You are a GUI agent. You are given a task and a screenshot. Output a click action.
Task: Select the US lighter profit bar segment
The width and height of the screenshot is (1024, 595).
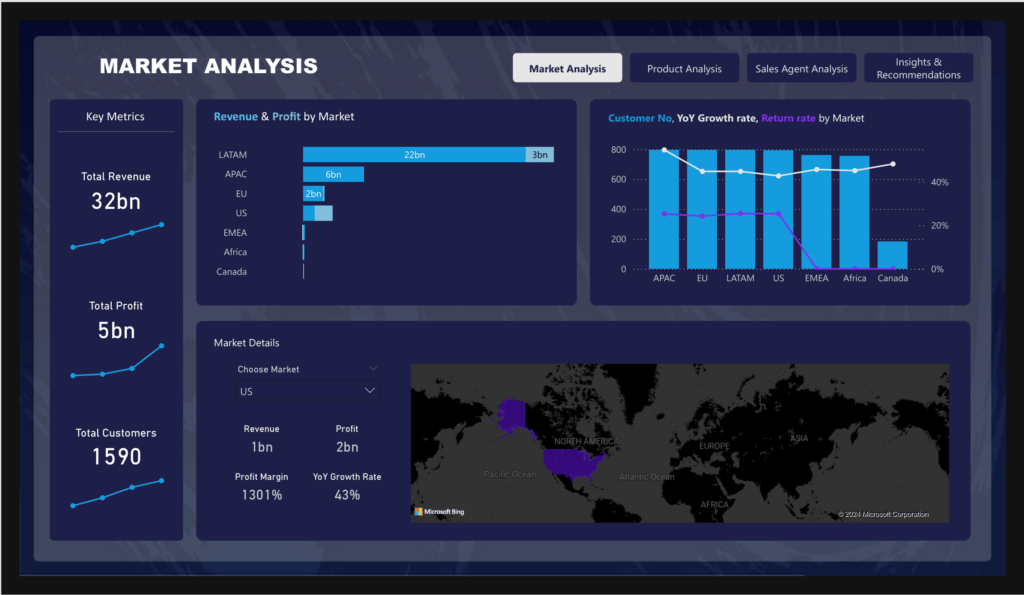(323, 213)
